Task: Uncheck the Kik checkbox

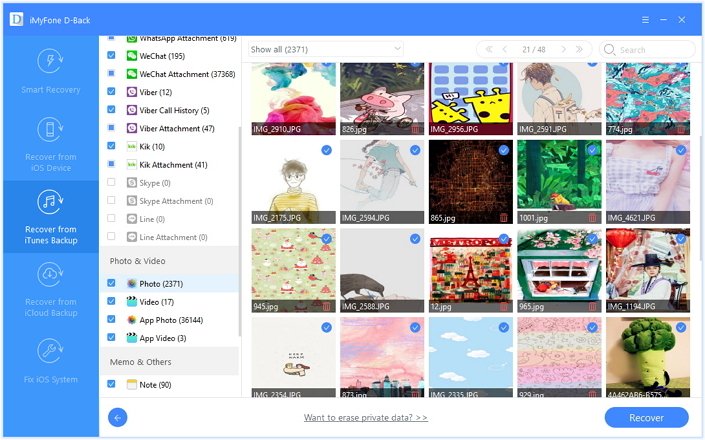Action: (111, 146)
